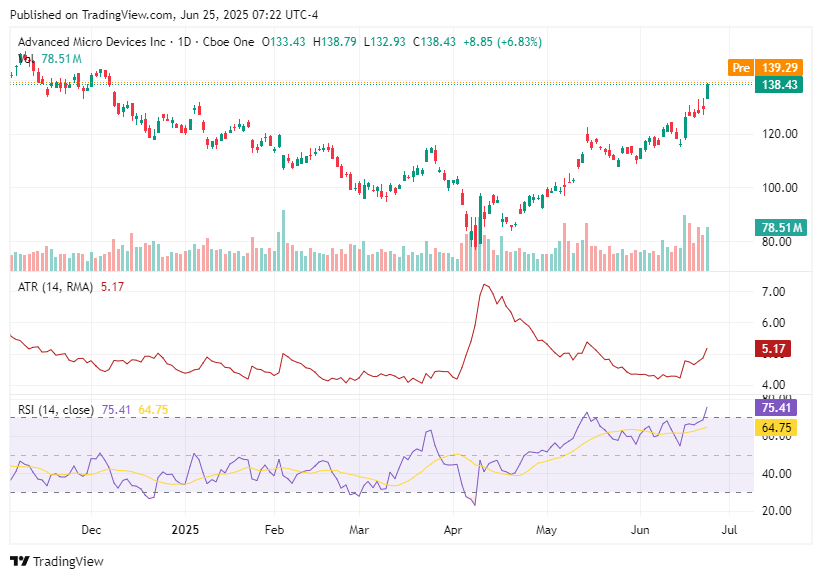Click the 100.00 price axis label

(x=780, y=188)
